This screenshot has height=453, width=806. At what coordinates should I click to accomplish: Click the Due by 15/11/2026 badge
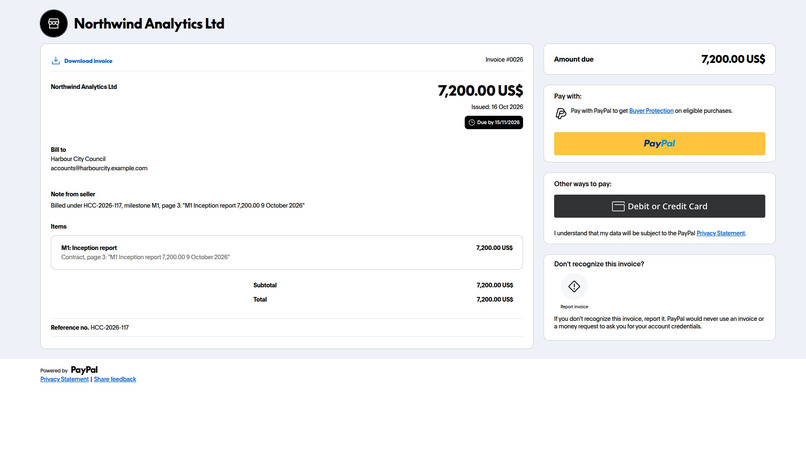pyautogui.click(x=493, y=122)
